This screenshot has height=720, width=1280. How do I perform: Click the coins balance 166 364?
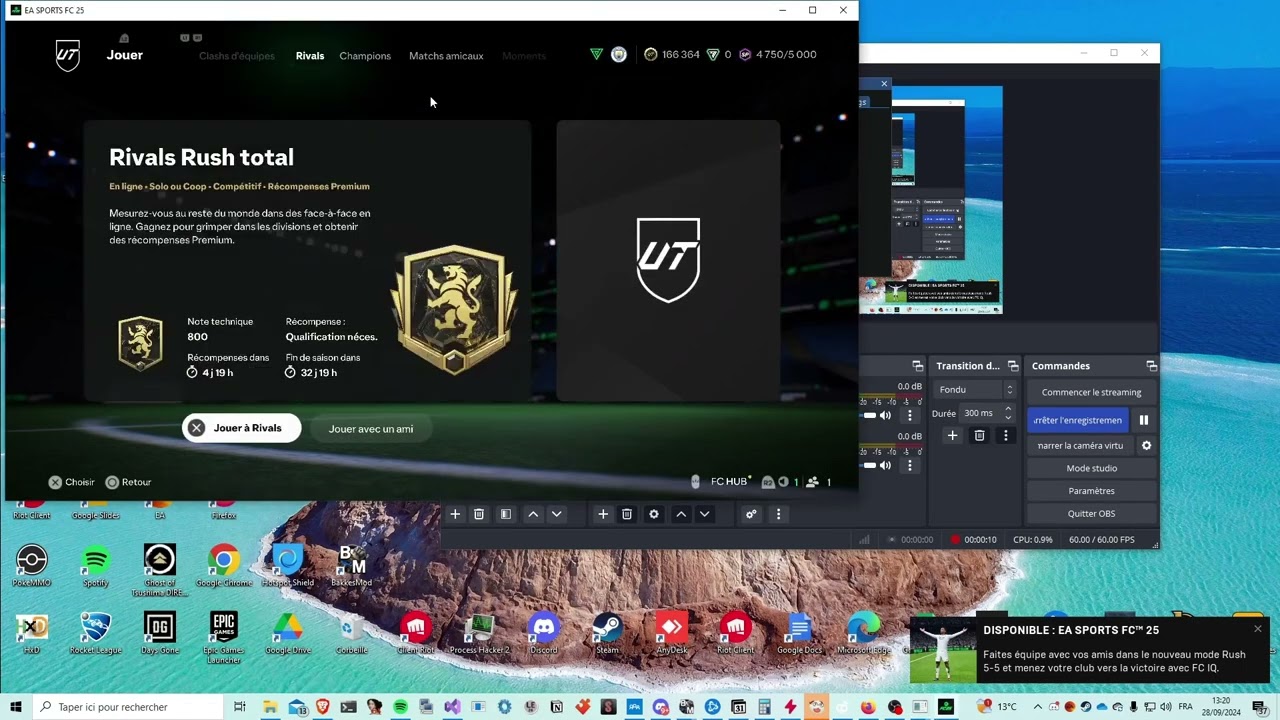[x=672, y=55]
